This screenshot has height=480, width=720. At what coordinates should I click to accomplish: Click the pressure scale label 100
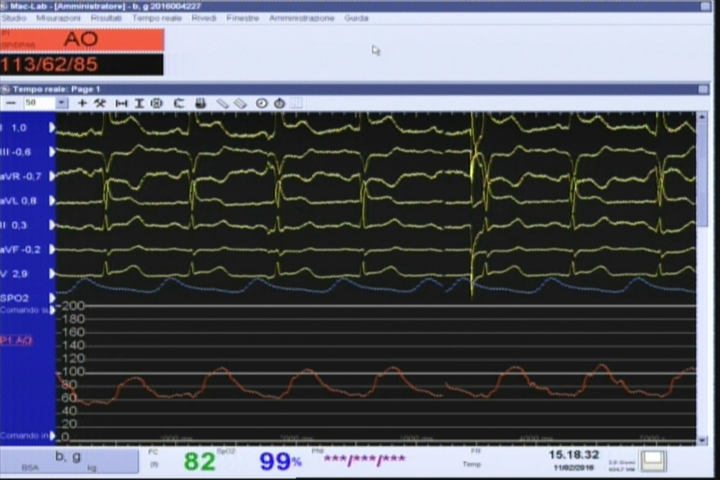(73, 372)
